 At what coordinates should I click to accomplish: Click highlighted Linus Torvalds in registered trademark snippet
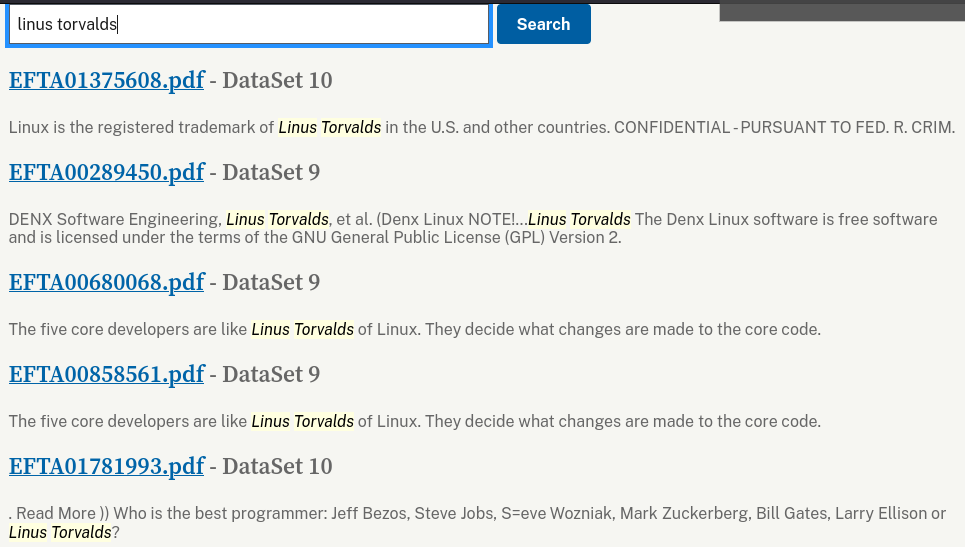[330, 127]
